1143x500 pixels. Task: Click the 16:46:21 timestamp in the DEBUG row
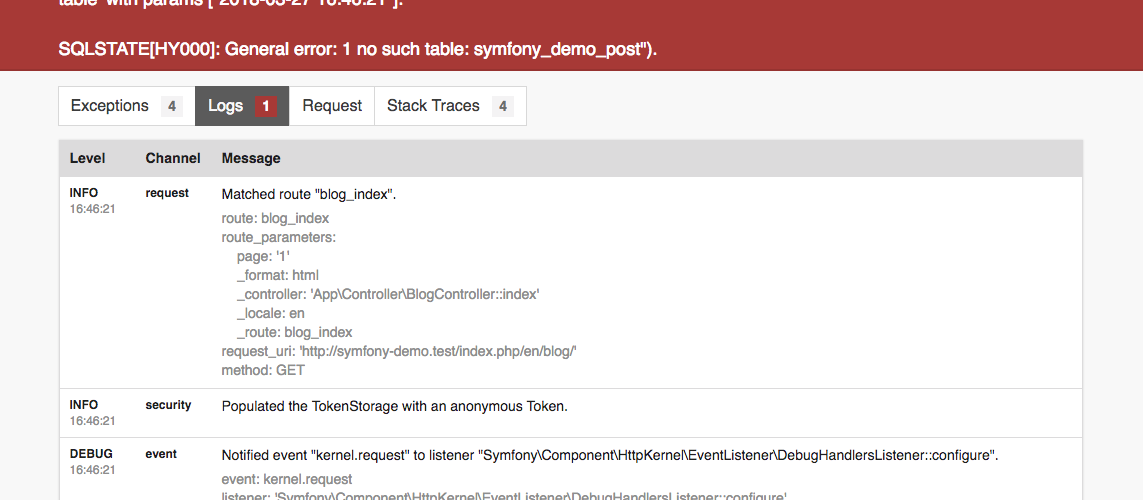click(x=93, y=469)
